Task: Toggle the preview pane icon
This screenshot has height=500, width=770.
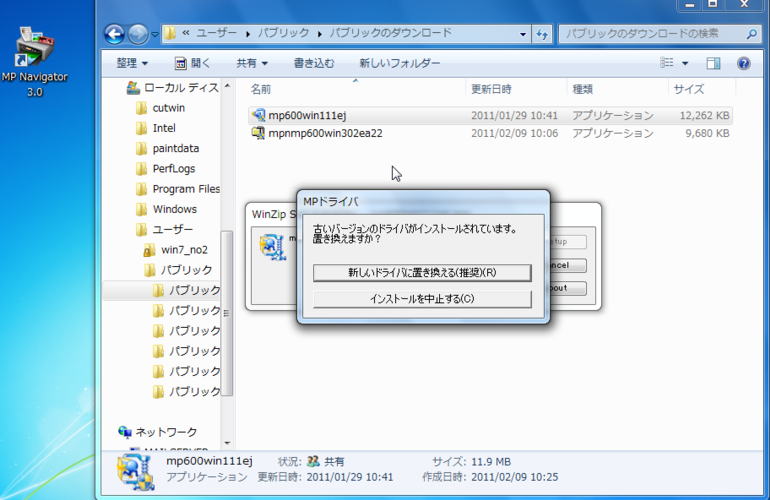Action: (713, 63)
